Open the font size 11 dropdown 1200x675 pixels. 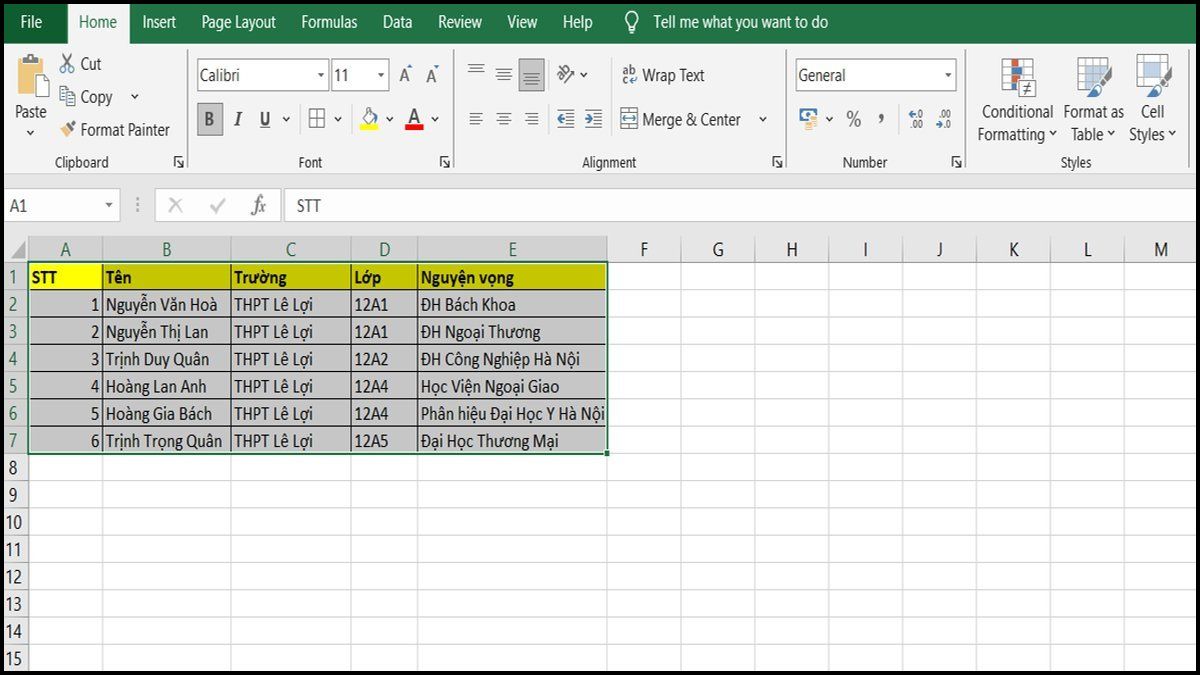coord(381,75)
